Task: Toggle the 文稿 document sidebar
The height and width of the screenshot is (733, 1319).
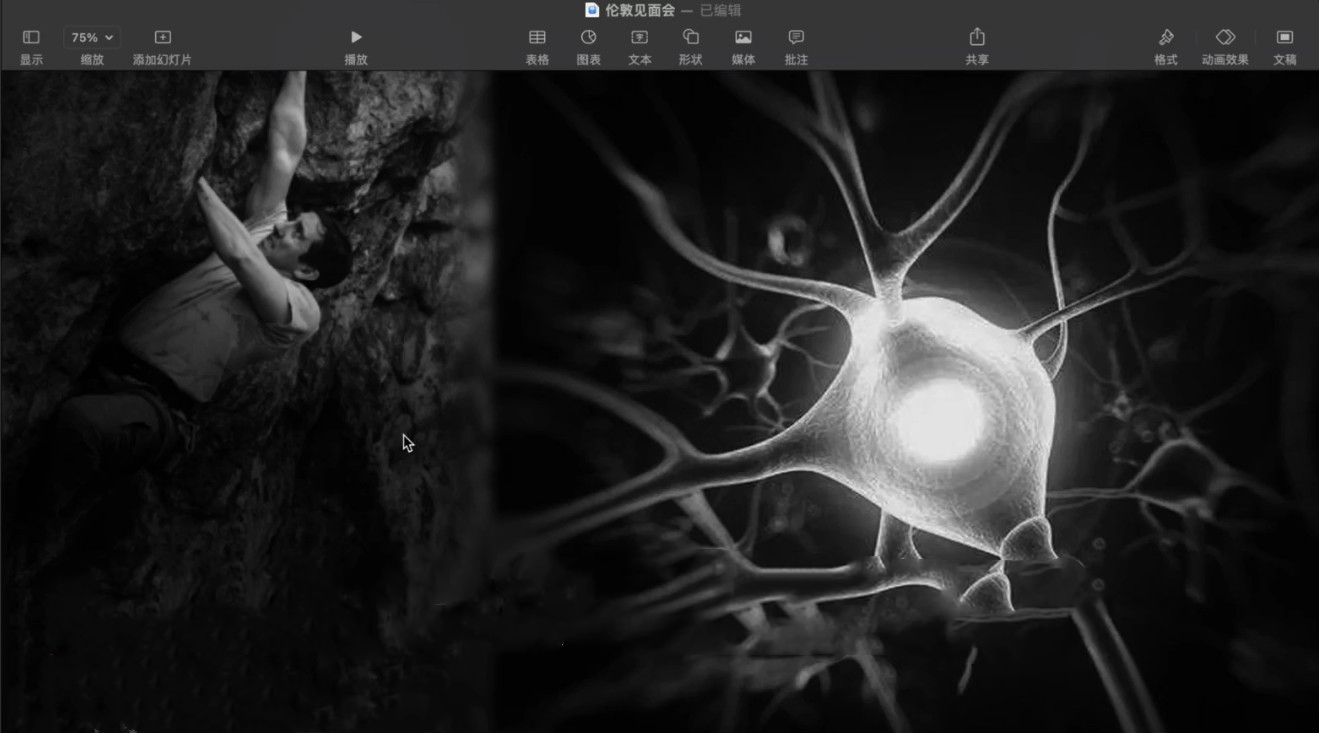Action: 1285,38
